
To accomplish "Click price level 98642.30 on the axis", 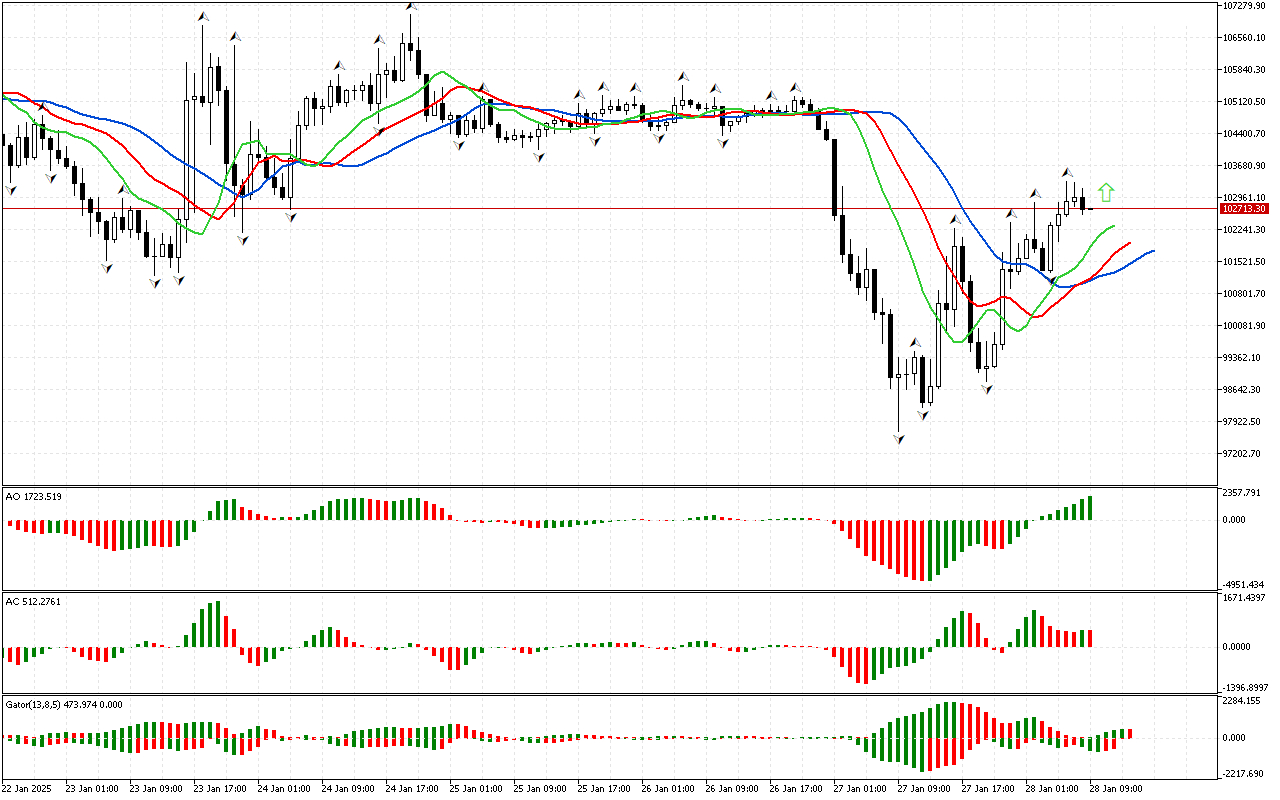I will (x=1243, y=390).
